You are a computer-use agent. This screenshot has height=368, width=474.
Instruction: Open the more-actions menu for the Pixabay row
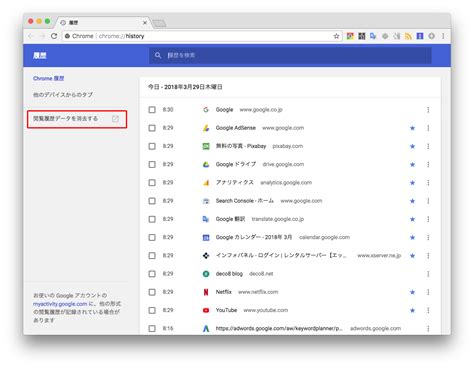(x=428, y=146)
